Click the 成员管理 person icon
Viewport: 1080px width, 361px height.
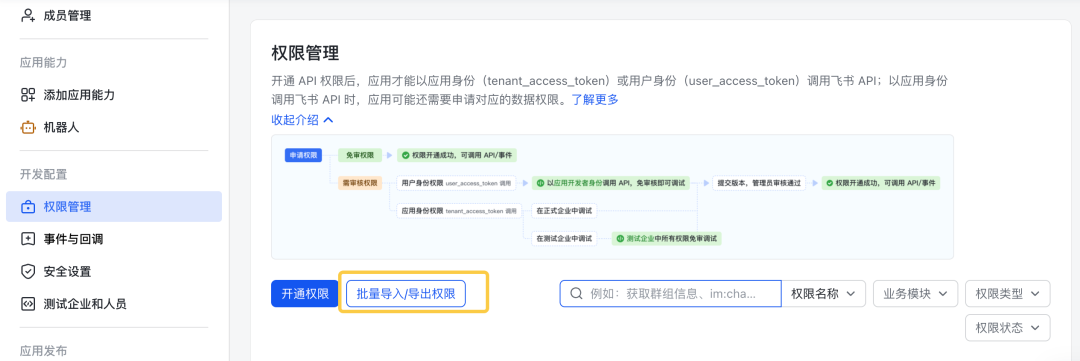click(28, 14)
